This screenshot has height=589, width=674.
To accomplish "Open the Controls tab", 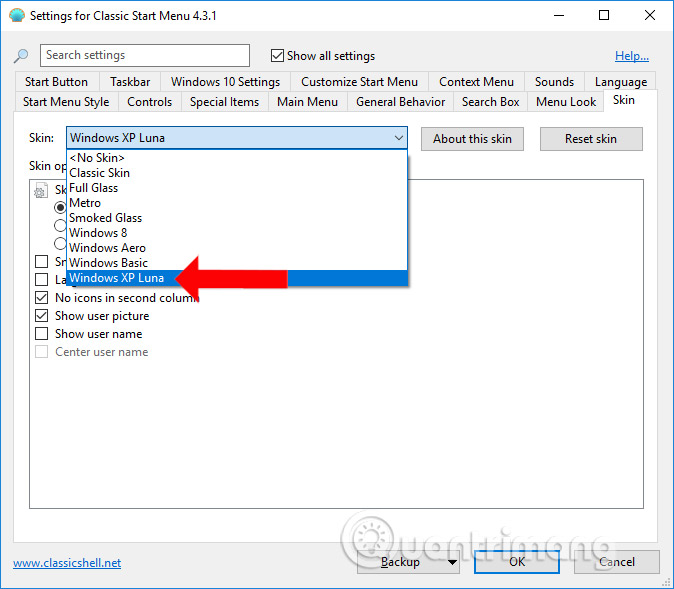I will [150, 102].
